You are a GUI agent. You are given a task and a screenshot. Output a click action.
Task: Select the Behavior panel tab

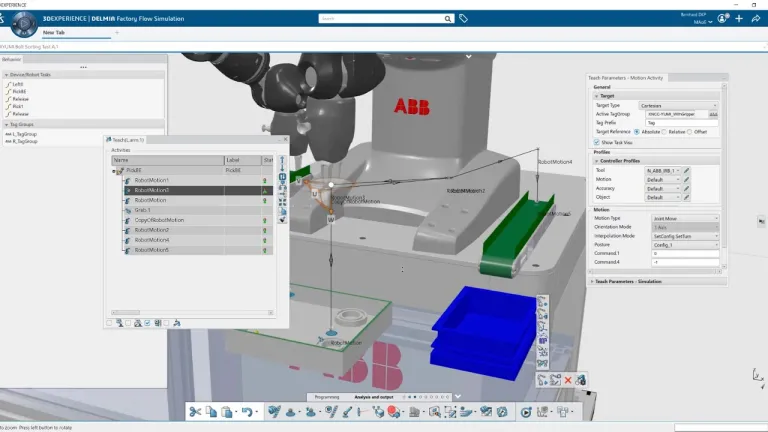click(11, 59)
